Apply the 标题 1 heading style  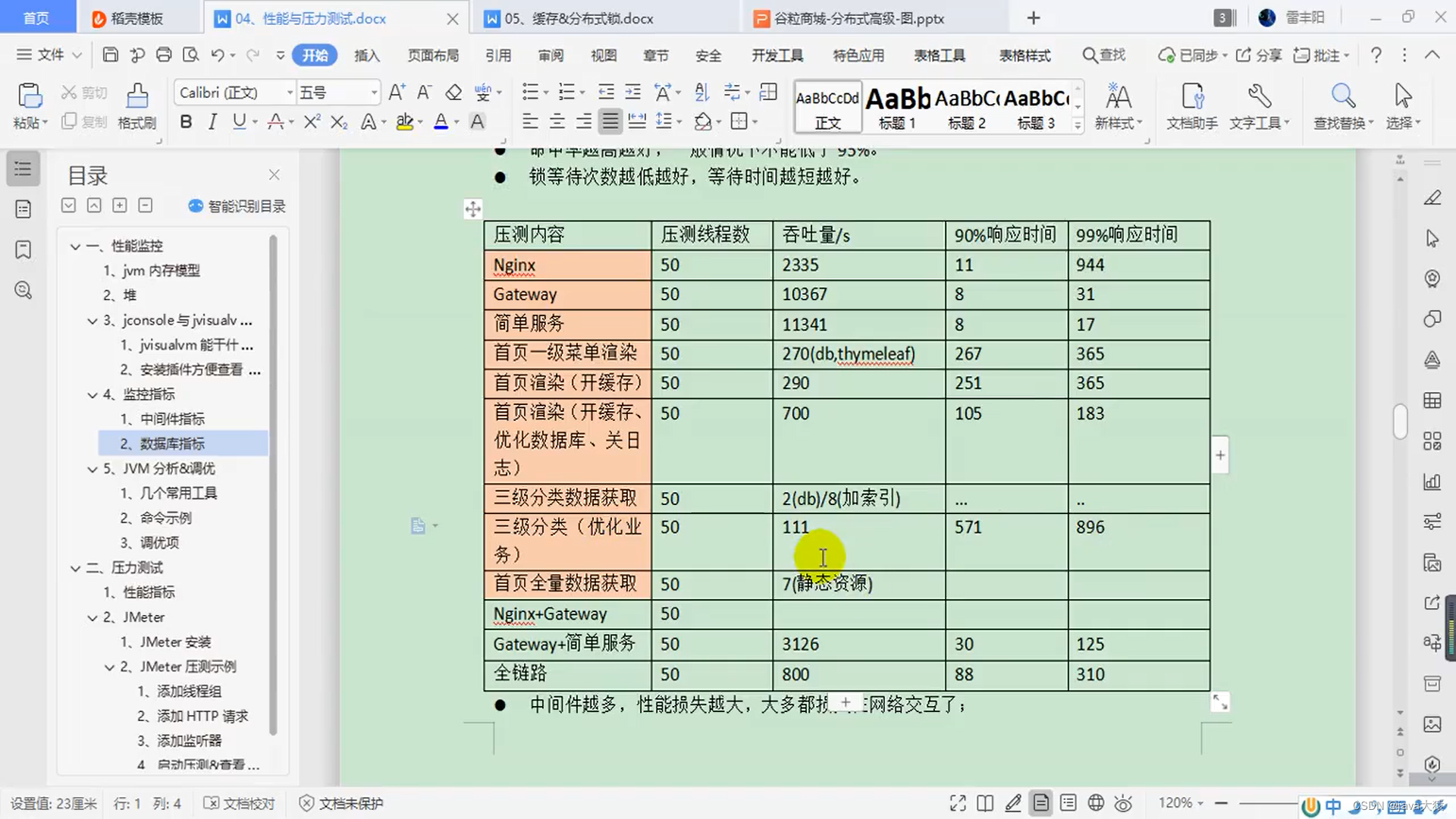[x=898, y=107]
